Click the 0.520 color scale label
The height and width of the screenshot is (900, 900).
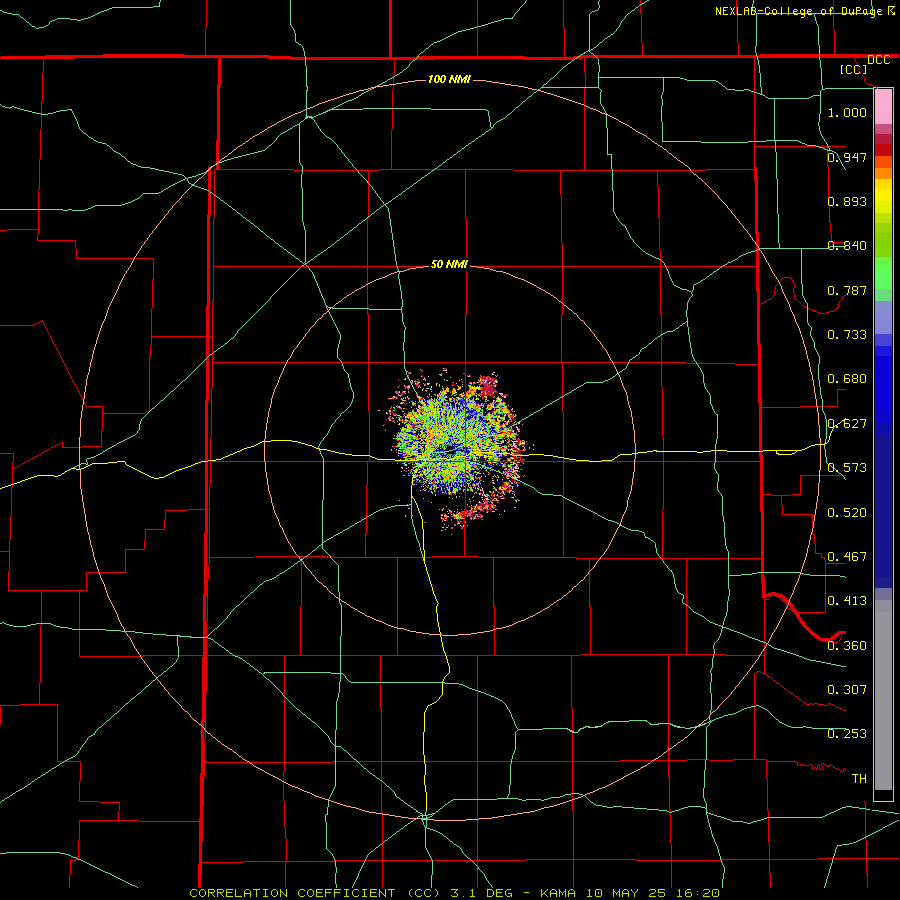tap(847, 512)
